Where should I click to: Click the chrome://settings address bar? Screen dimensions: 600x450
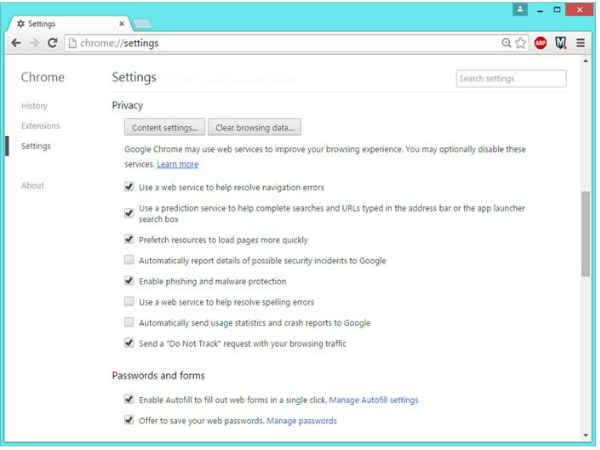pos(283,43)
